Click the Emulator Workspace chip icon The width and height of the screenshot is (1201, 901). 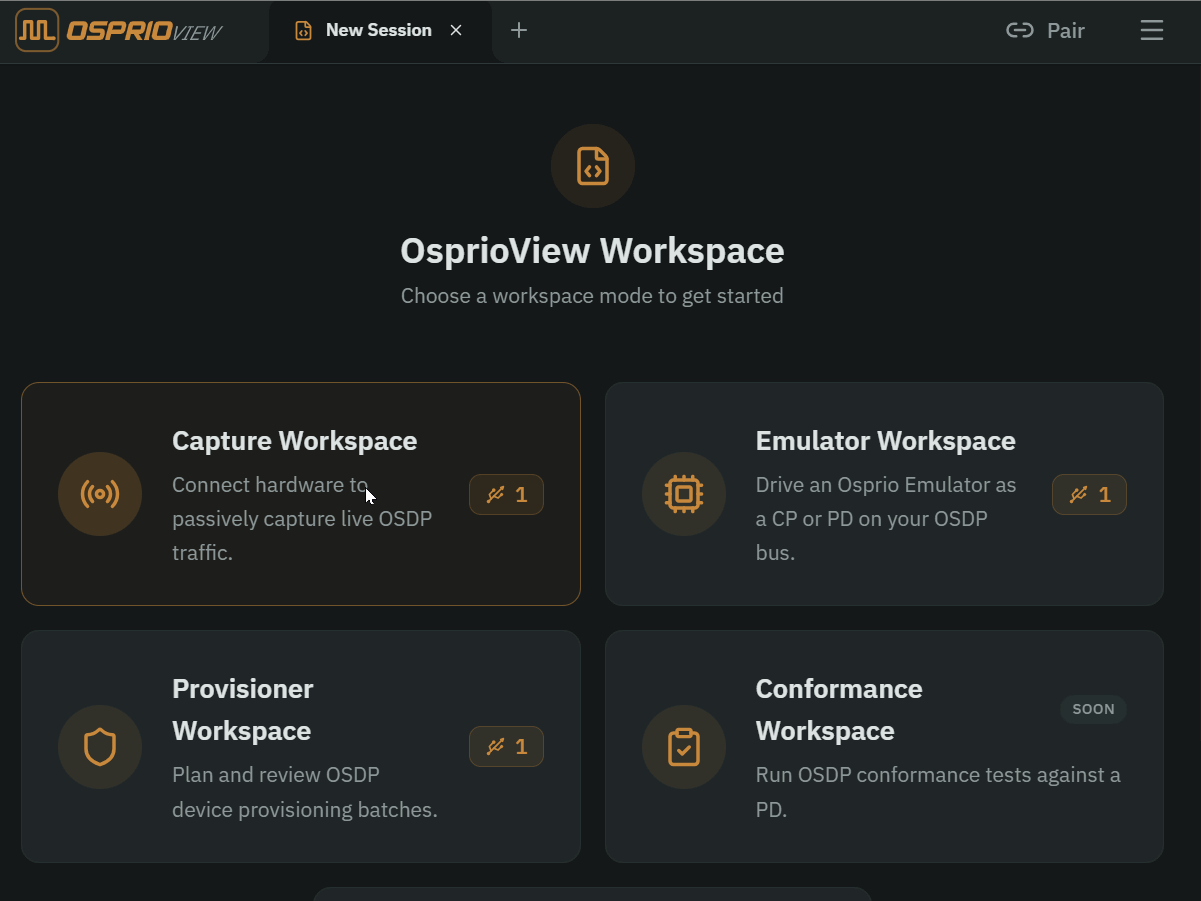tap(684, 494)
